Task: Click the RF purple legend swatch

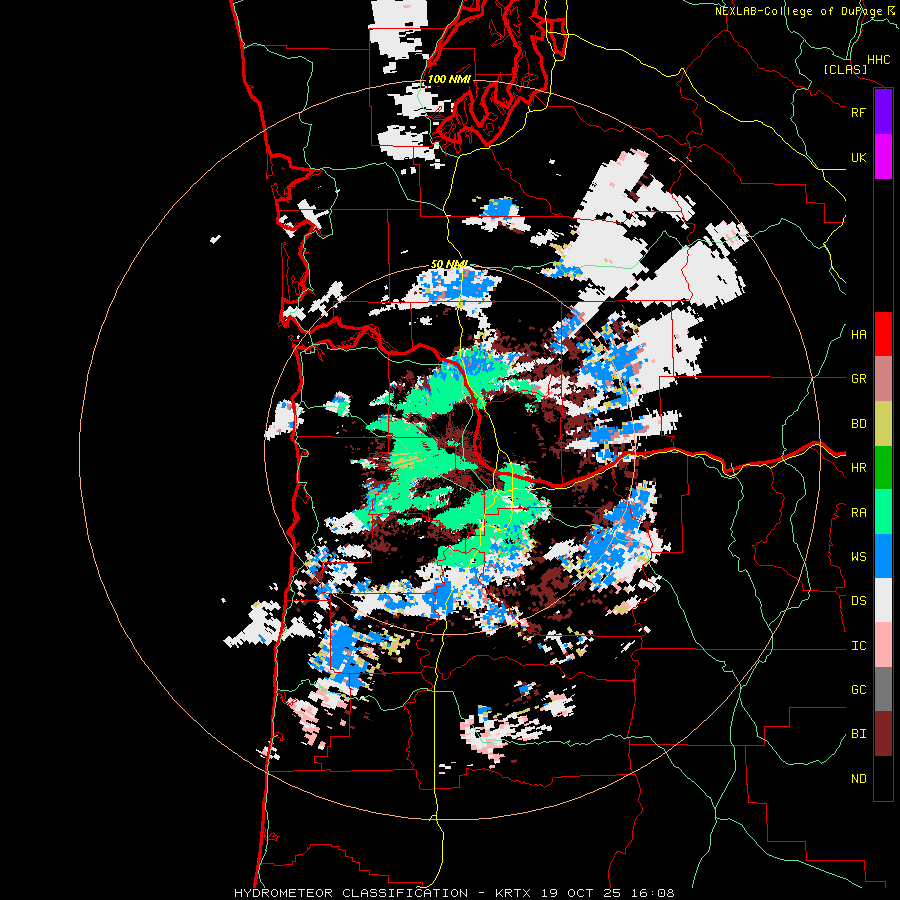Action: [883, 112]
